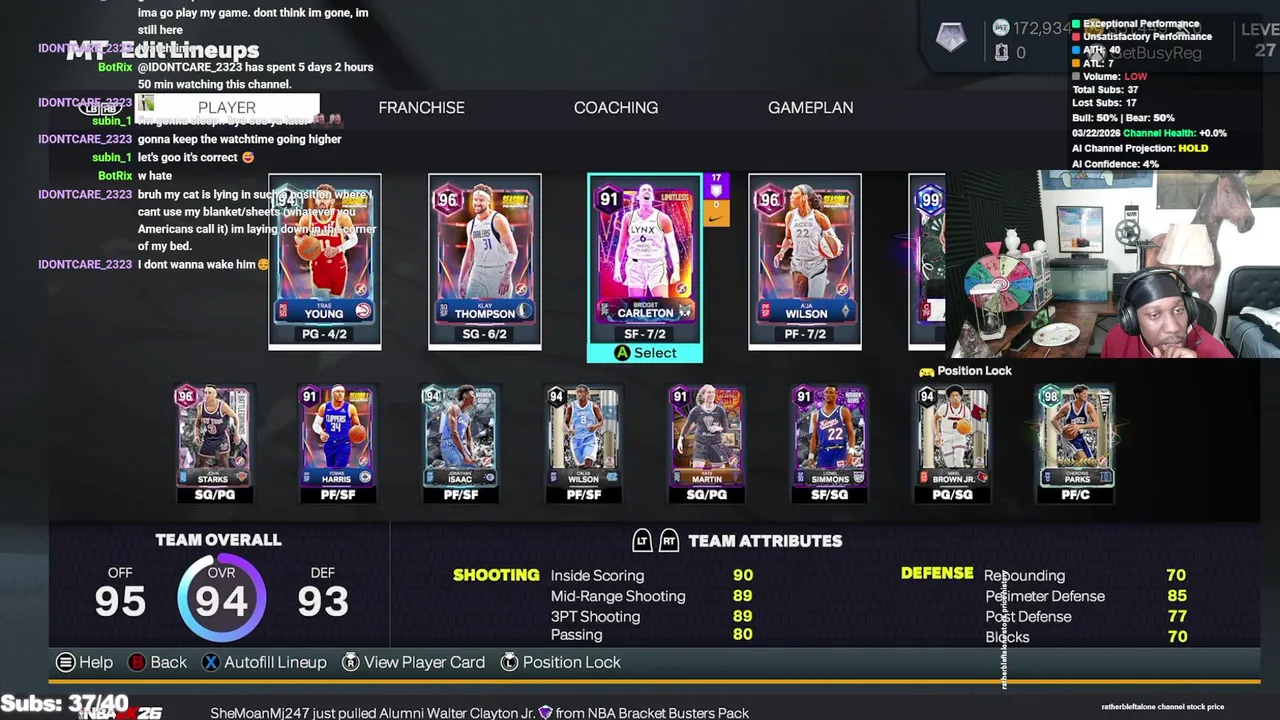Select the A'ja Wilson PF card
The image size is (1280, 720).
pyautogui.click(x=805, y=262)
